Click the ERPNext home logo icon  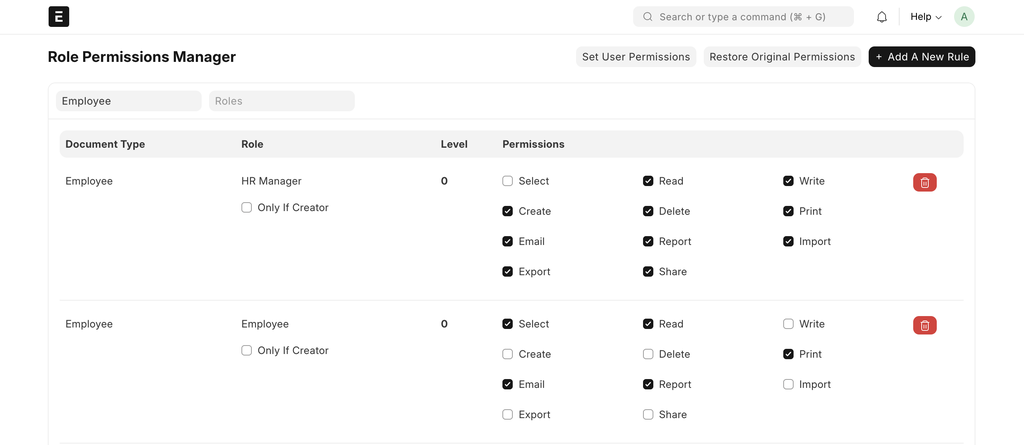click(x=59, y=17)
